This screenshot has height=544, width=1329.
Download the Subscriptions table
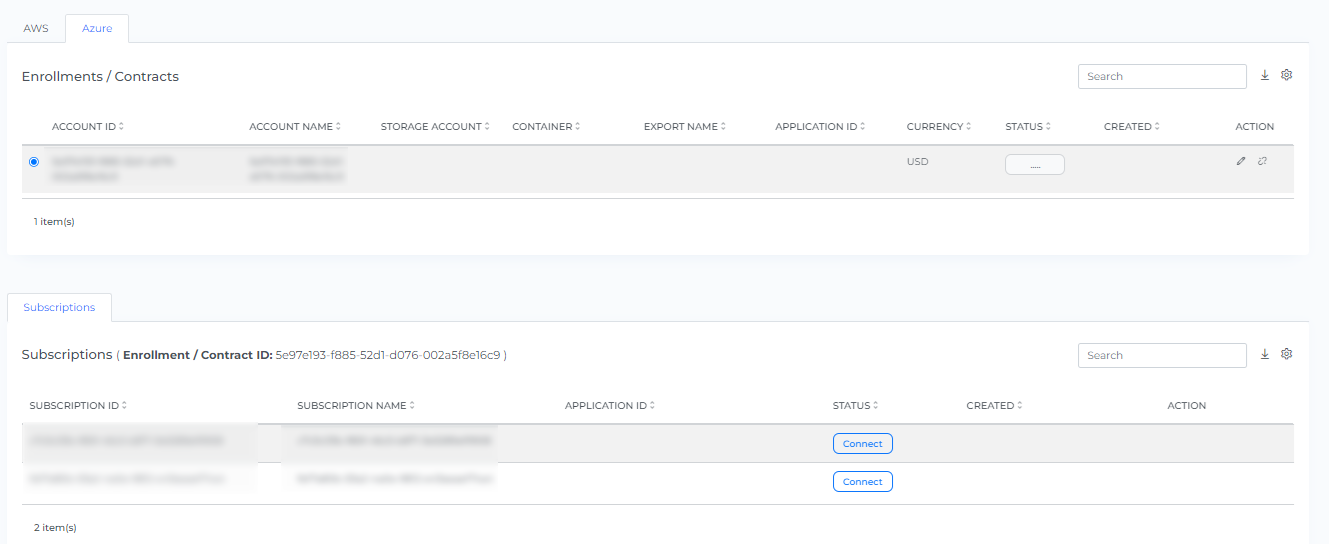[1264, 354]
